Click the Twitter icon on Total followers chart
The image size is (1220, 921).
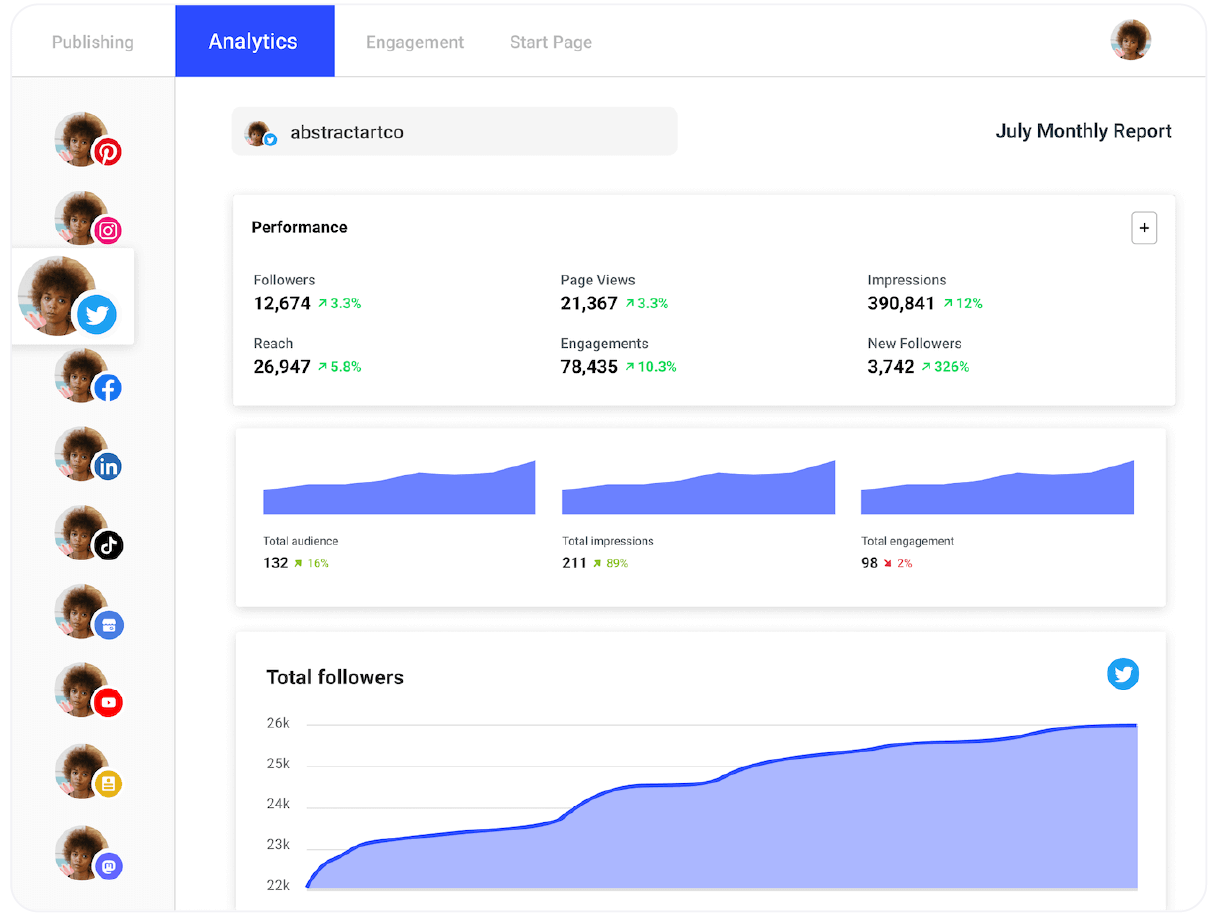(1123, 674)
